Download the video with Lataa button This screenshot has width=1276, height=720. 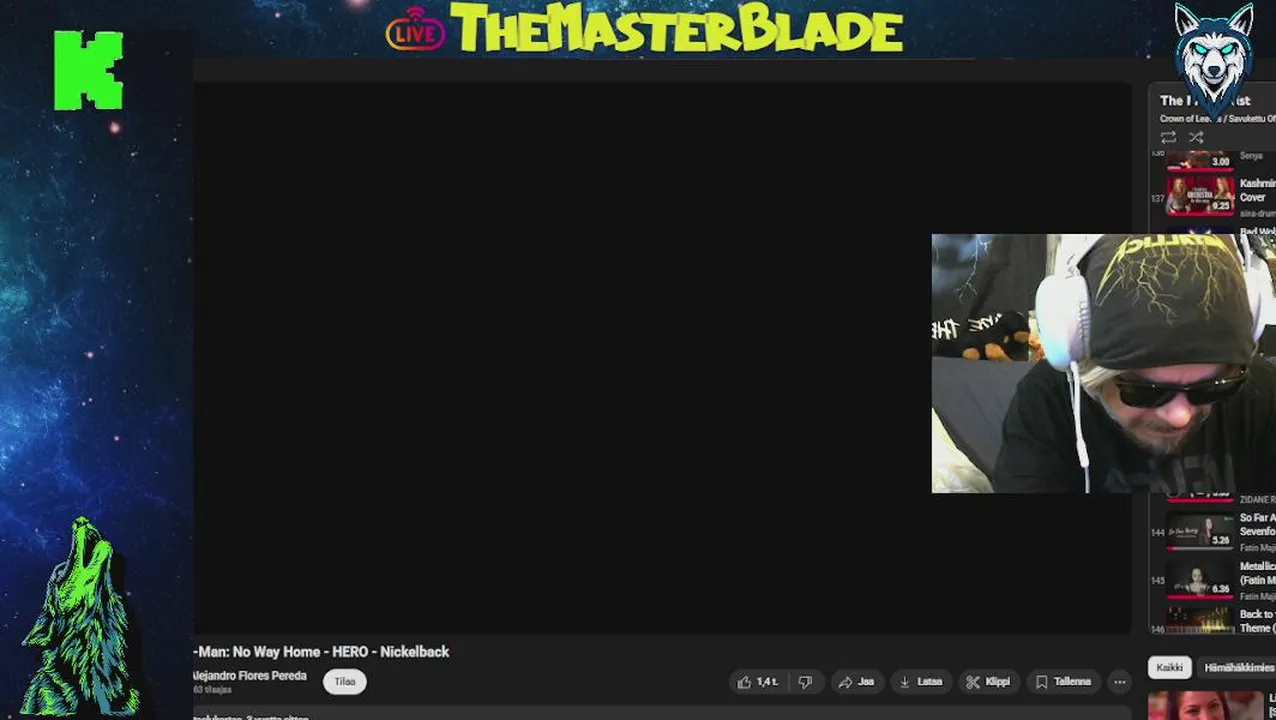click(921, 682)
